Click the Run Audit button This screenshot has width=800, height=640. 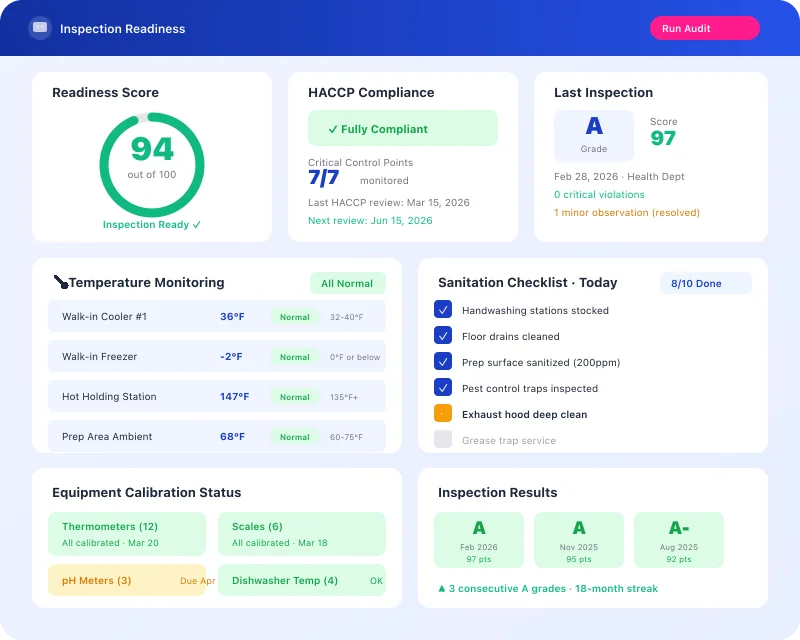(704, 28)
